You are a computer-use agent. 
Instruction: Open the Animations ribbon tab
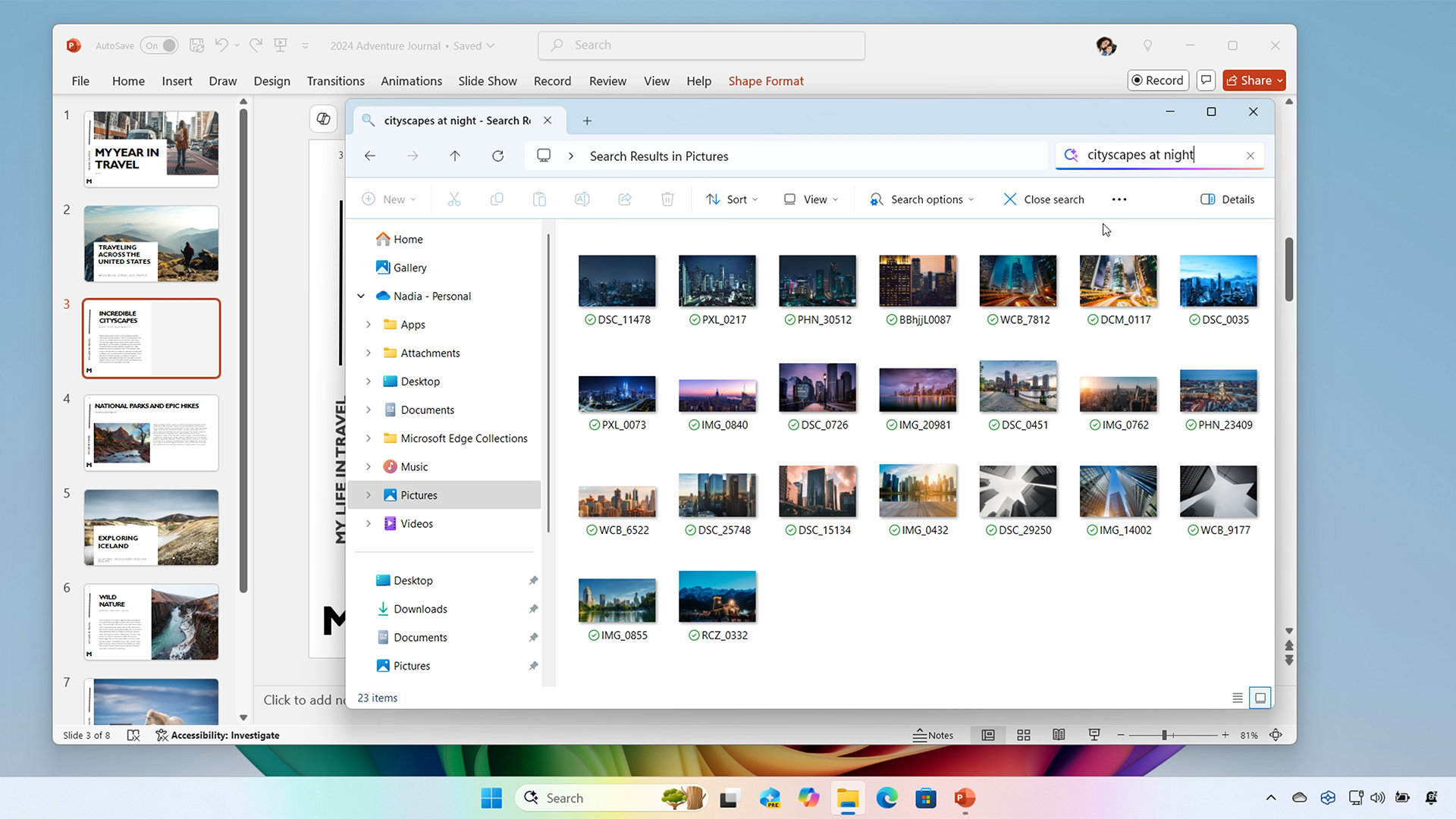(x=411, y=81)
